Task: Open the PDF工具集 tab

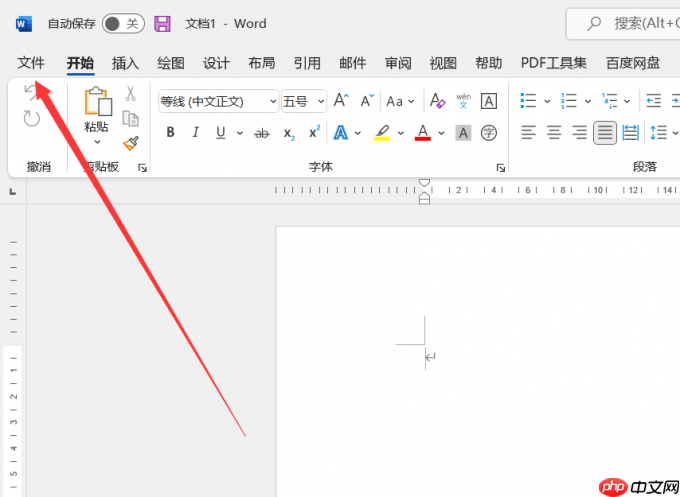Action: pos(553,63)
